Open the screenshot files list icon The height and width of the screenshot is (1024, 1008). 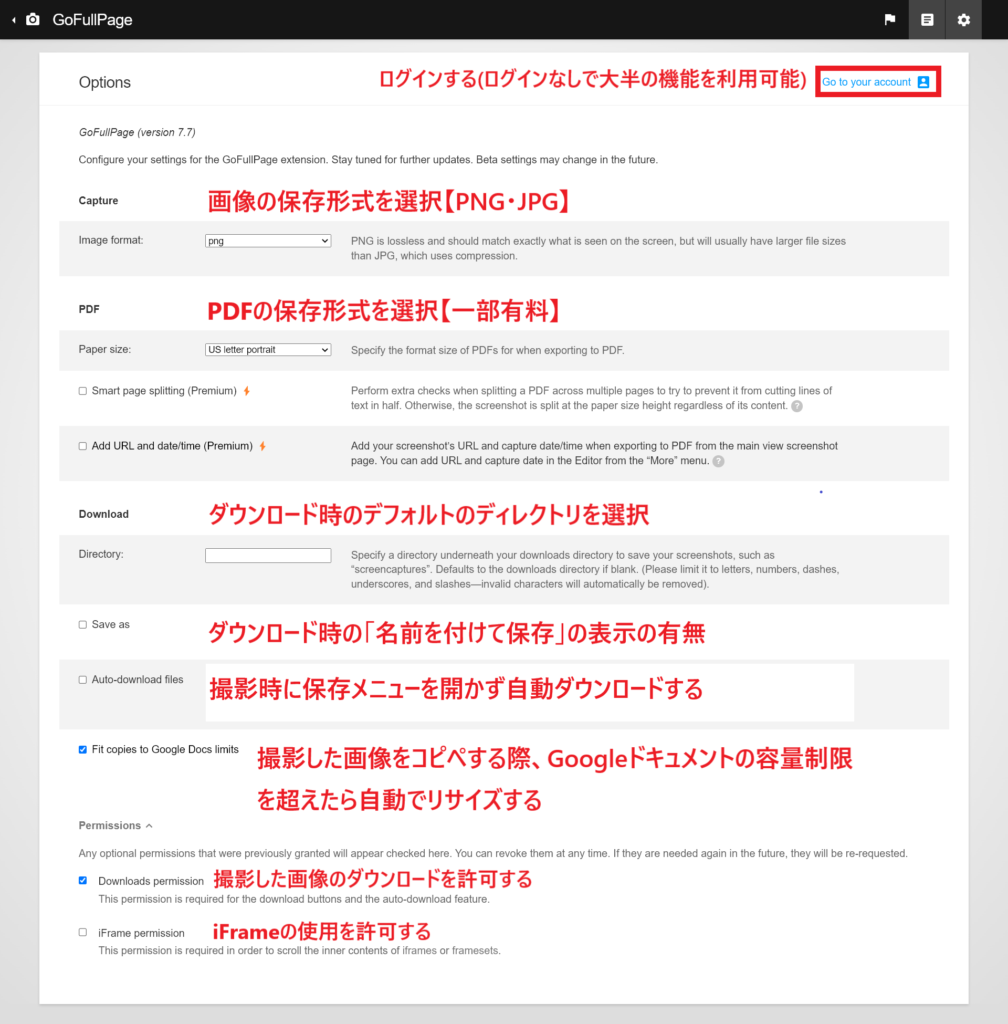(x=927, y=20)
